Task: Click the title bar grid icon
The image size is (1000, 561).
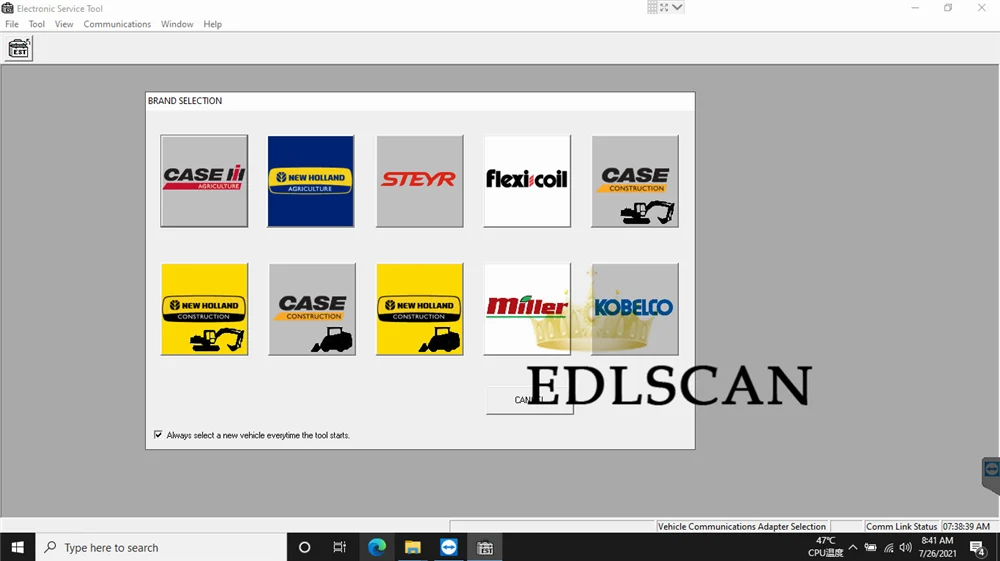Action: (652, 8)
